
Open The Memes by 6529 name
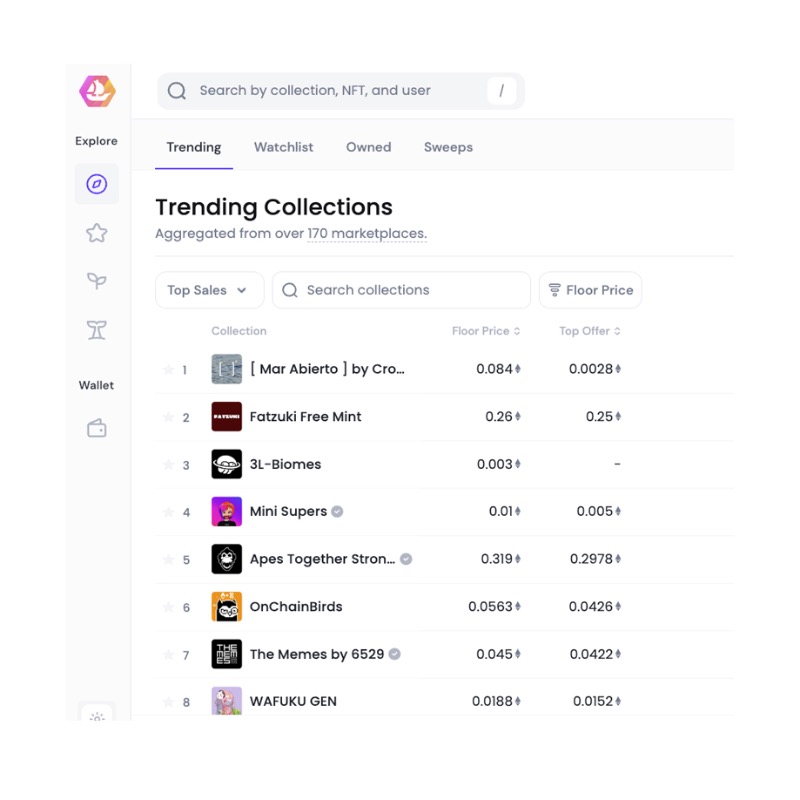[x=317, y=654]
